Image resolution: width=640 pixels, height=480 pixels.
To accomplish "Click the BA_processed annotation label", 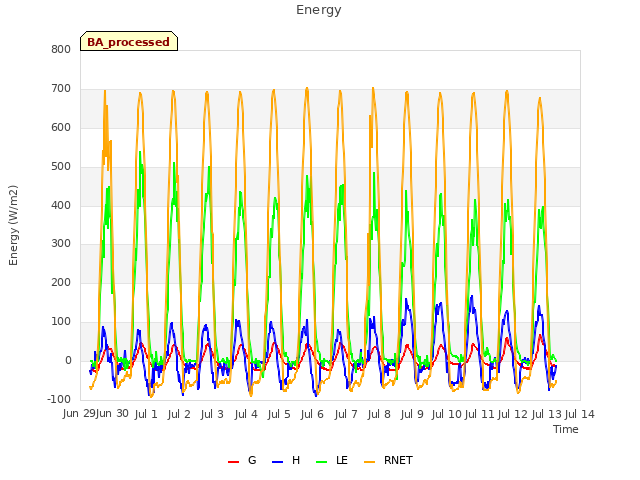I will click(x=129, y=42).
